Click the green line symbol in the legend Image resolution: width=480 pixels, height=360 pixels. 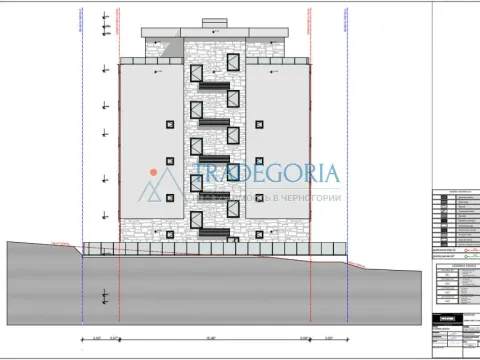pos(472,256)
